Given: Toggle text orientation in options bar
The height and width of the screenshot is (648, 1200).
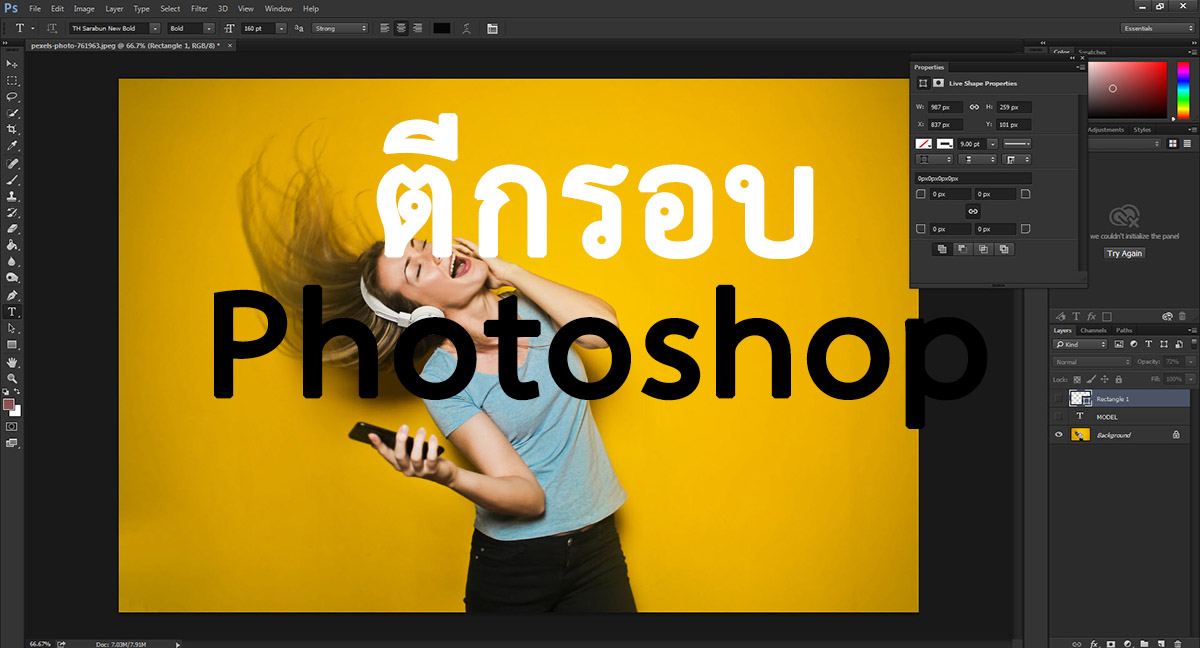Looking at the screenshot, I should coord(52,29).
